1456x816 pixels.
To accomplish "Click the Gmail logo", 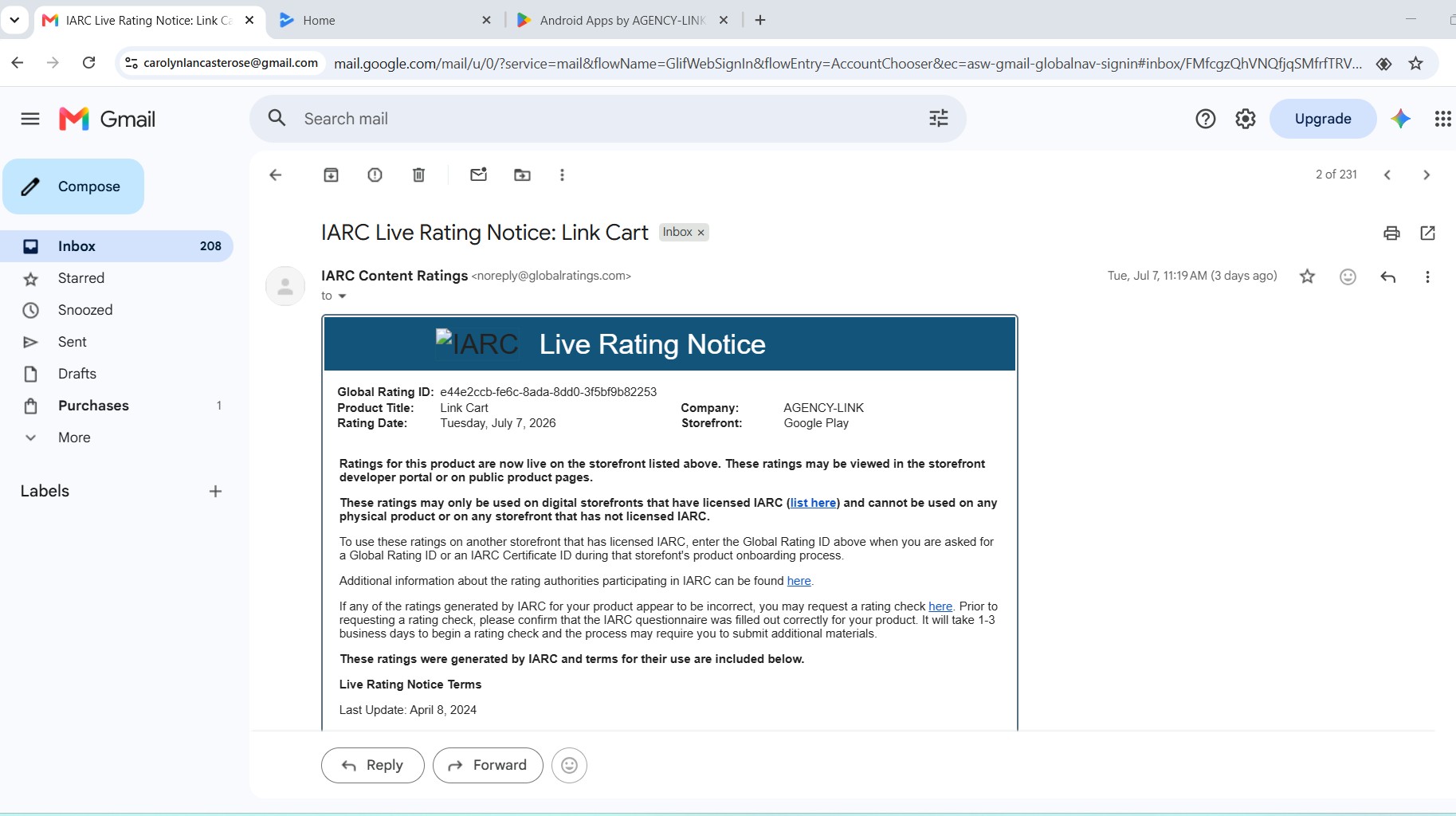I will [x=108, y=119].
